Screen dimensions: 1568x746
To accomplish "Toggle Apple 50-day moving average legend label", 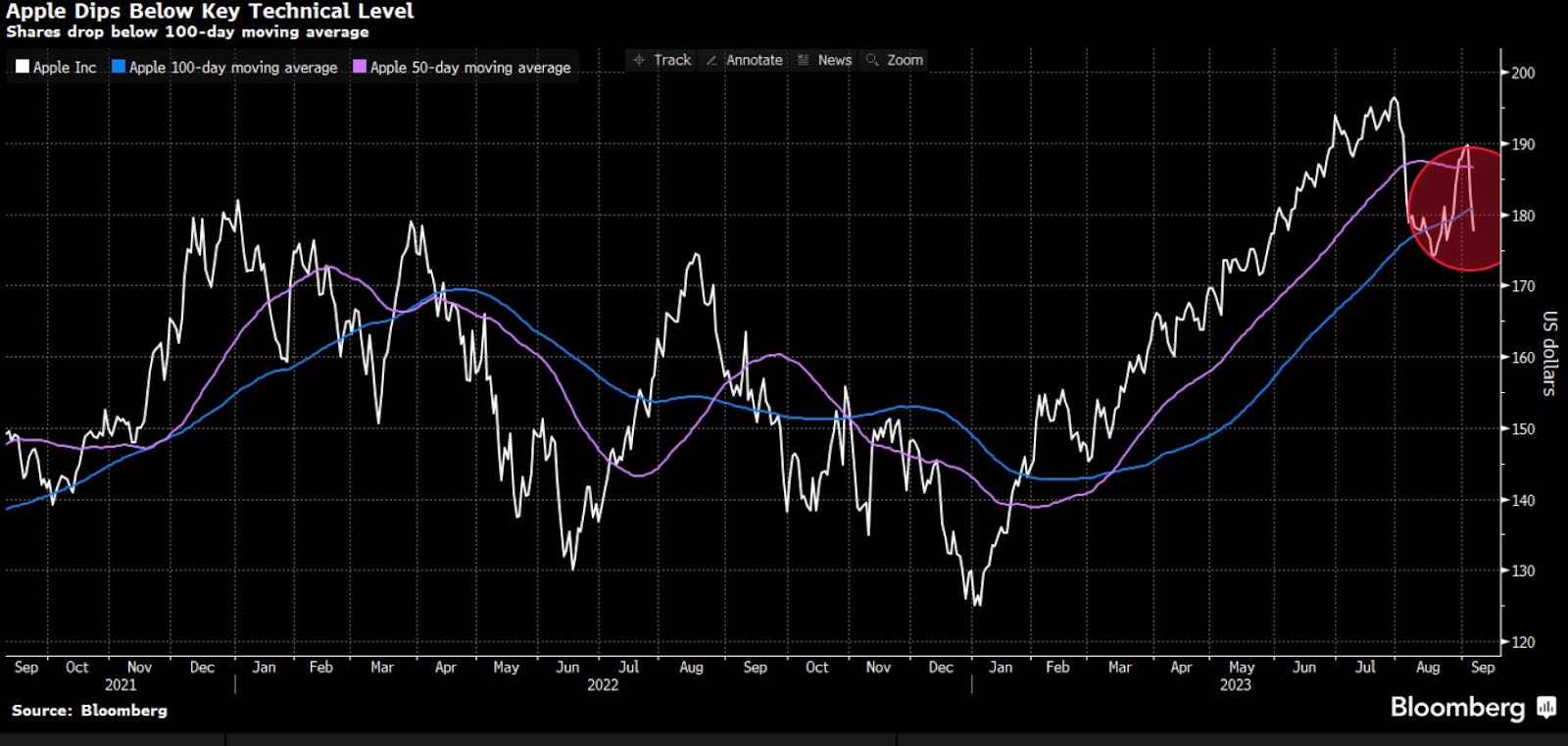I will (x=470, y=68).
